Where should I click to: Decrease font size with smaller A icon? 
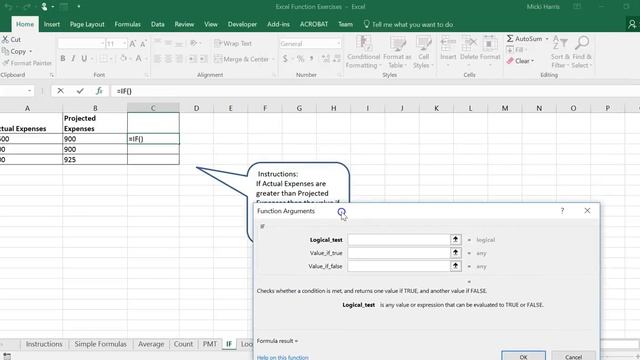[x=143, y=44]
